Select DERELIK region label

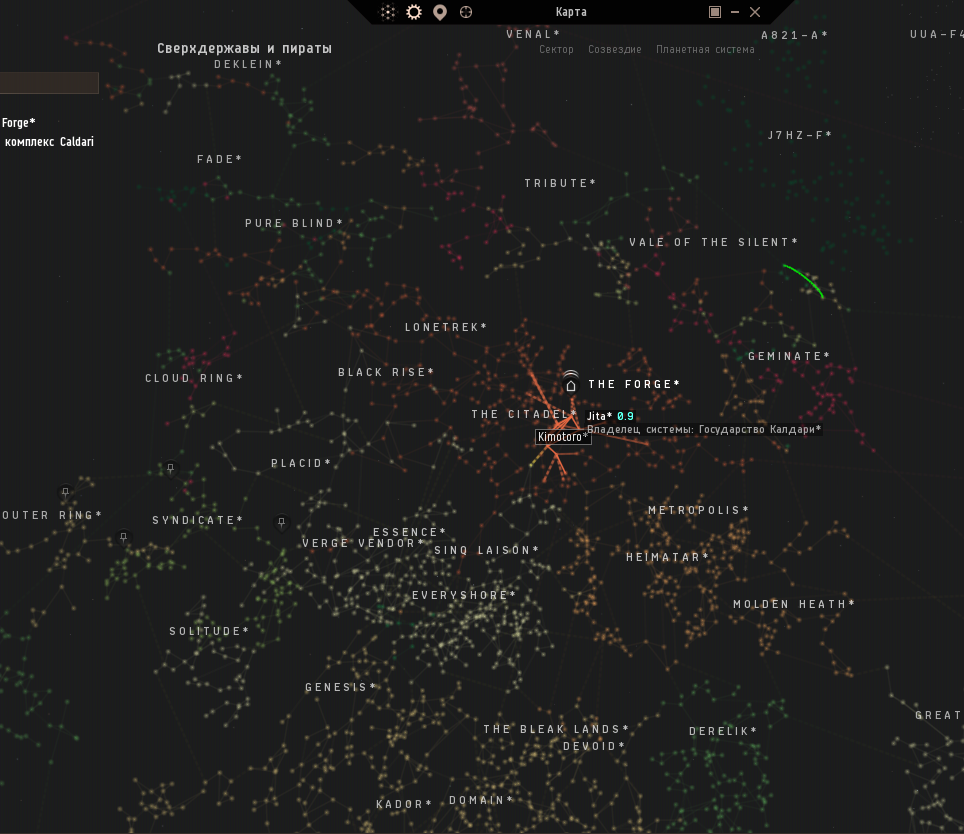coord(722,731)
